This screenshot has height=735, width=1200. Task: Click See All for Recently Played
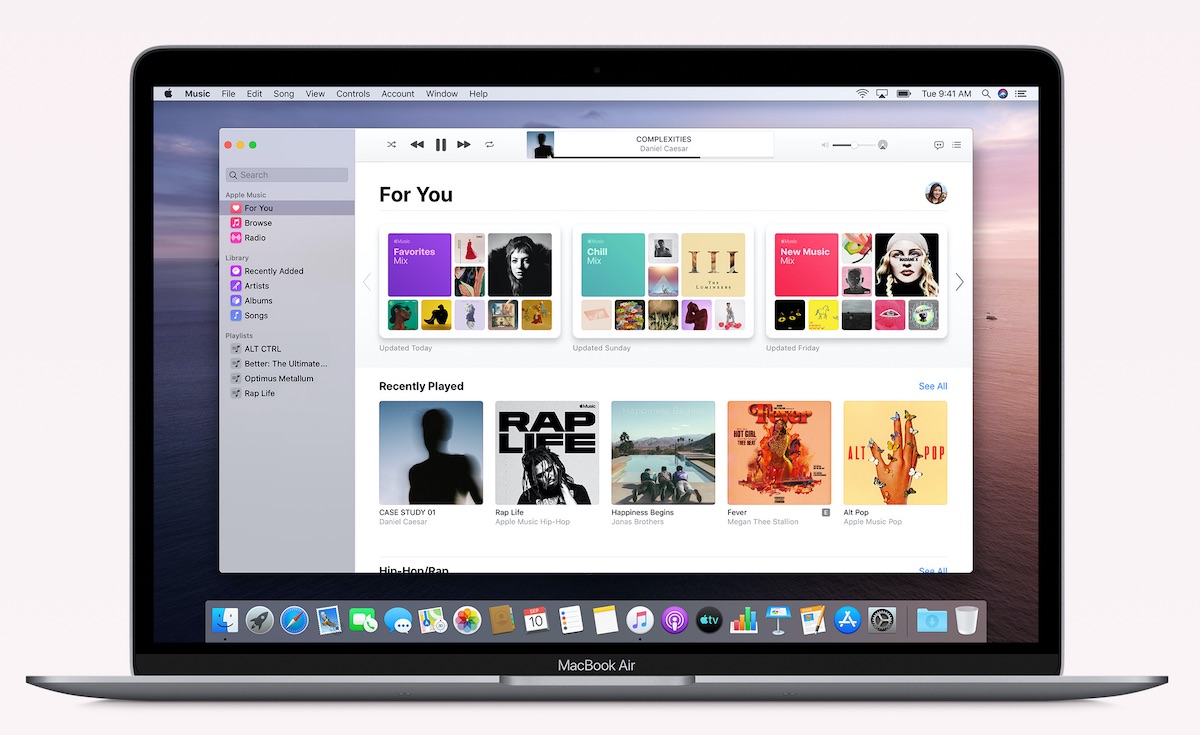933,386
